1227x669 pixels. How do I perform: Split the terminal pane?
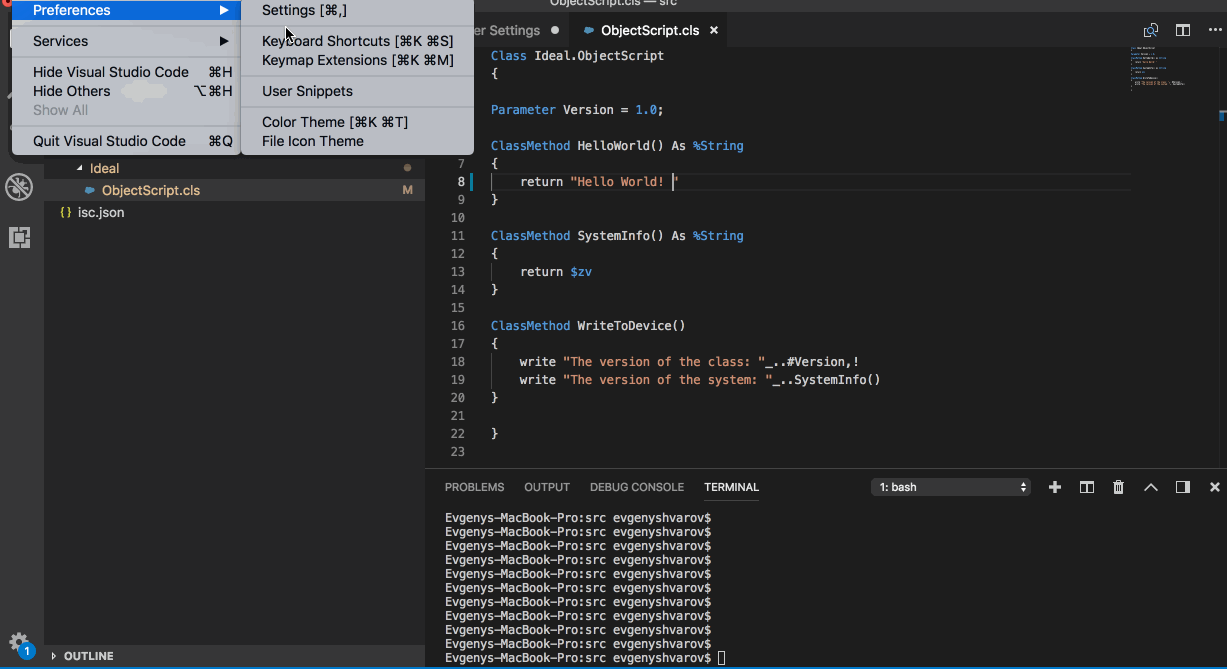pyautogui.click(x=1086, y=487)
